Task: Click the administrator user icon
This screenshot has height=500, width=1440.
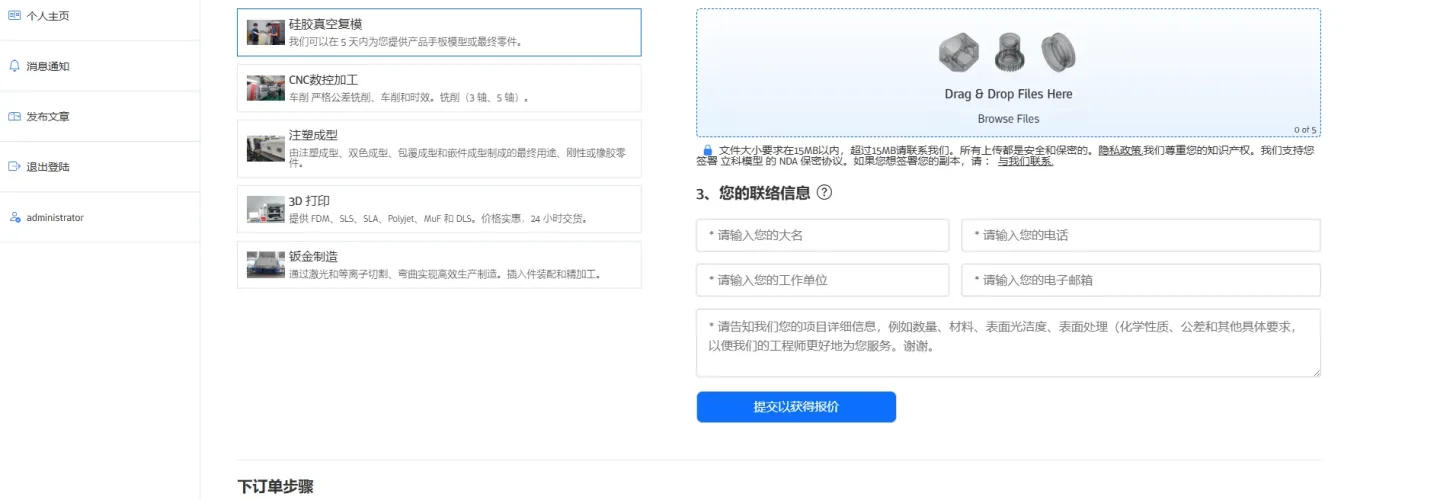Action: pos(14,217)
